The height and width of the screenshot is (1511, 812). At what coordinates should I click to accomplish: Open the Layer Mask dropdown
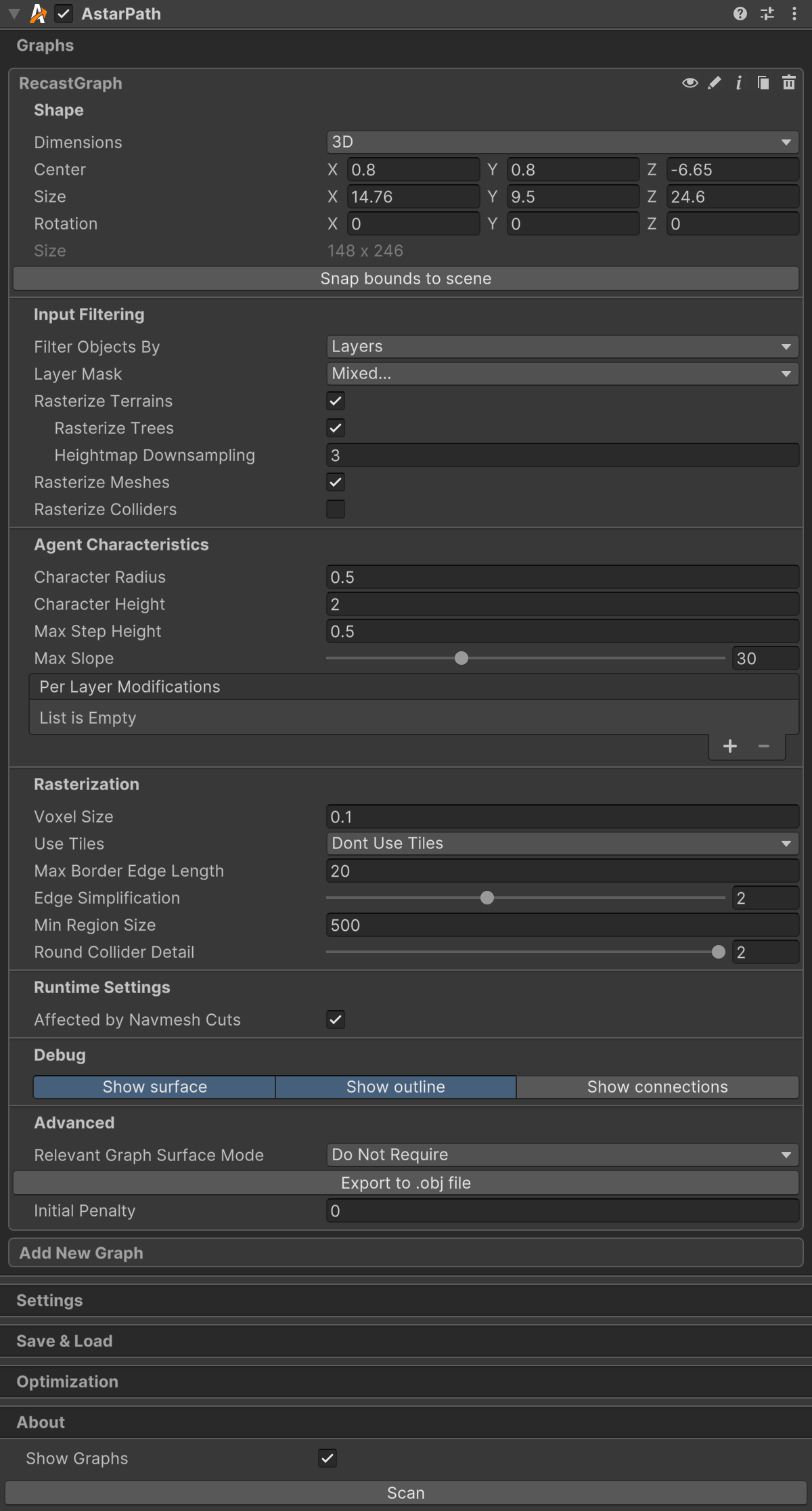click(x=562, y=374)
